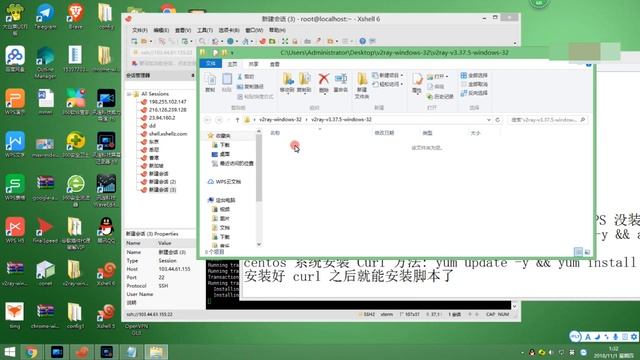
Task: Click the Cut scissors icon in ribbon
Action: tap(240, 76)
